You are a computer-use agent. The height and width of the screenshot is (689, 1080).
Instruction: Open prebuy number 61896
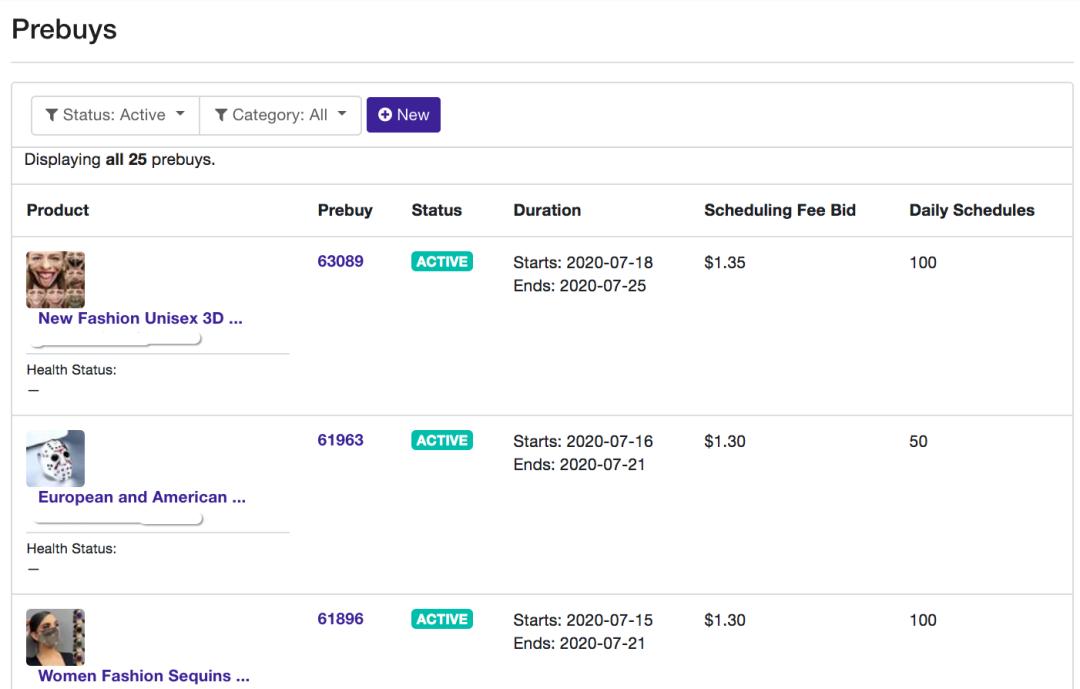[x=340, y=620]
